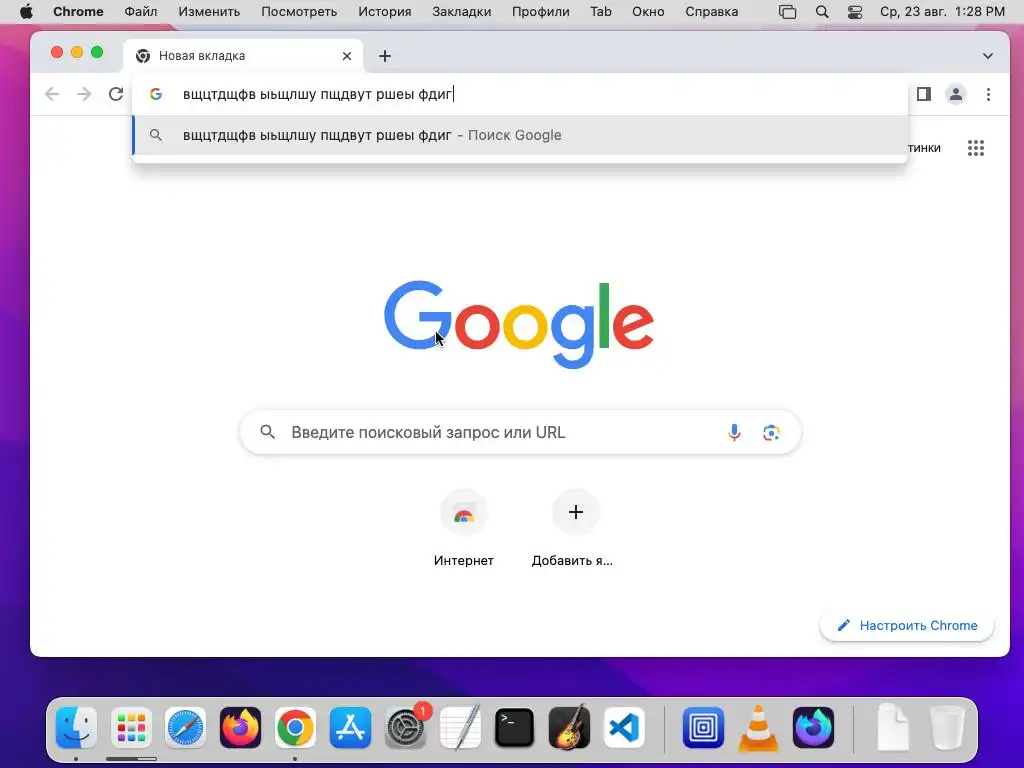Click the Chrome back arrow
The image size is (1024, 768).
pos(52,94)
